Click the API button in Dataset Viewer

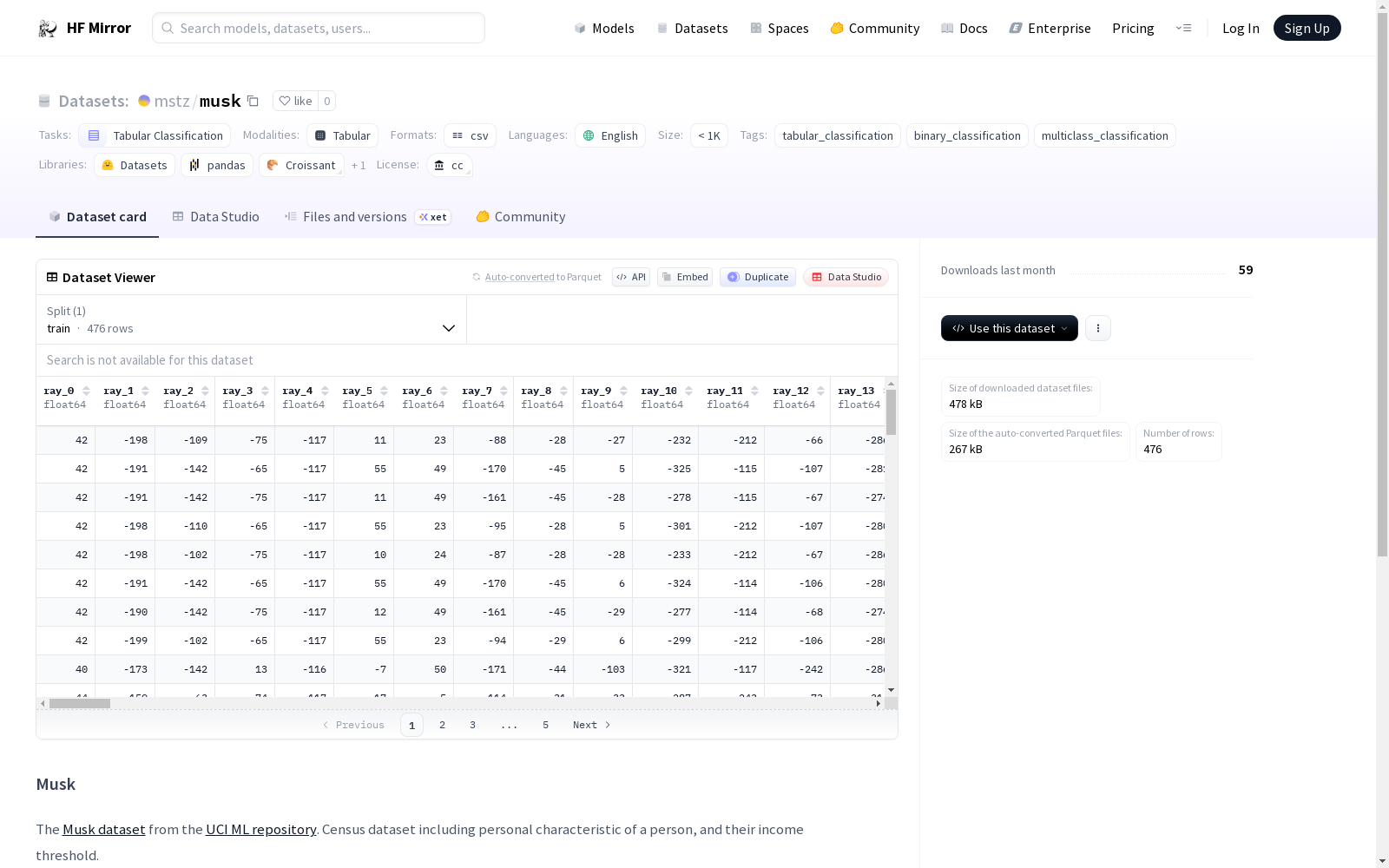click(631, 277)
